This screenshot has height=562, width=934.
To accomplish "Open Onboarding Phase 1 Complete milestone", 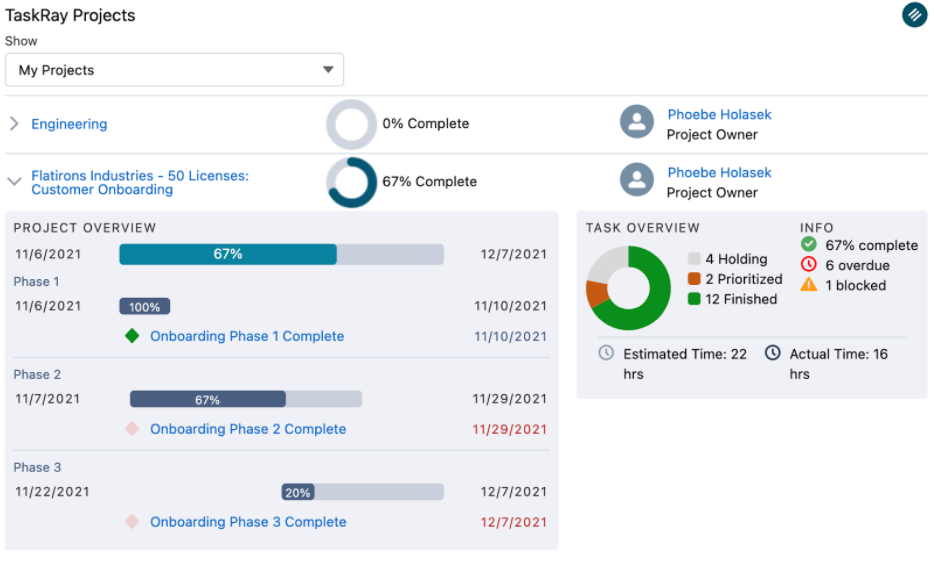I will [247, 336].
